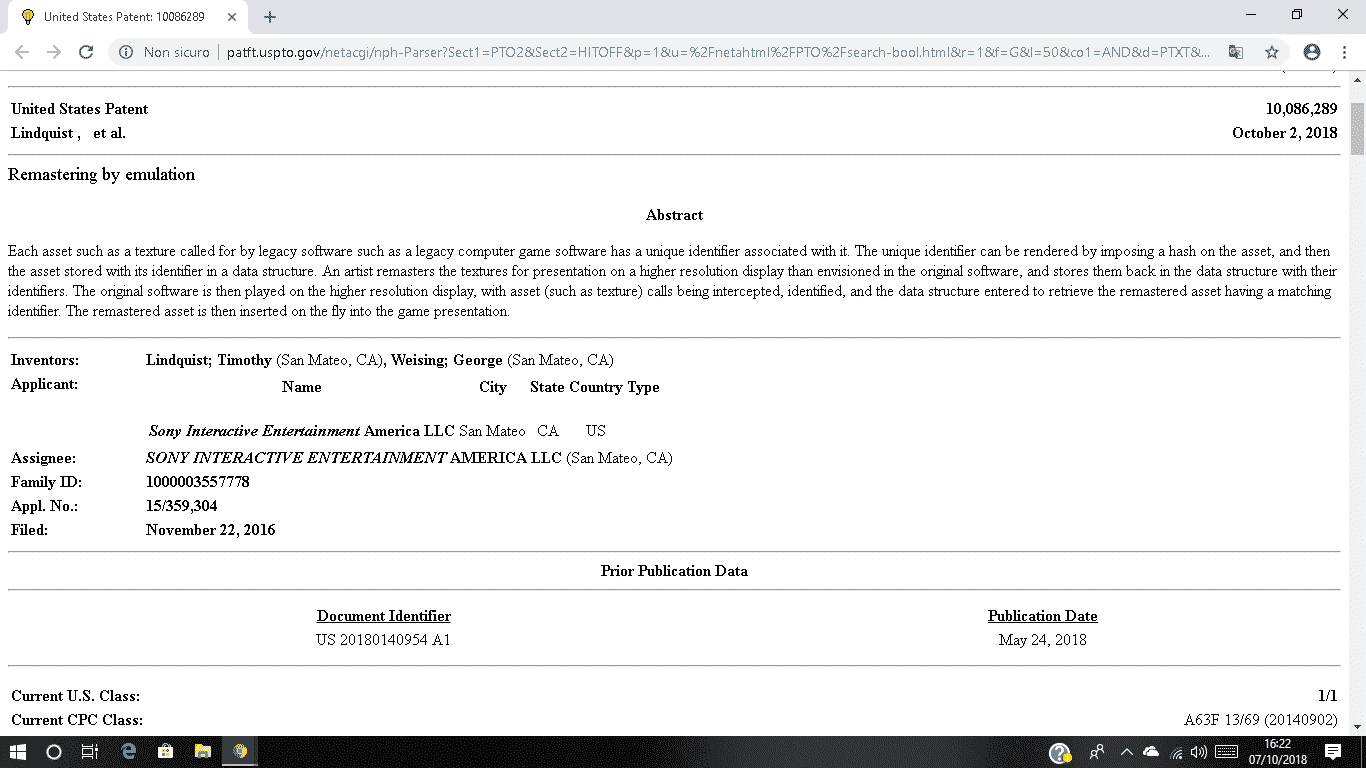Viewport: 1366px width, 768px height.
Task: Open the touch keyboard tray icon
Action: coord(1227,752)
